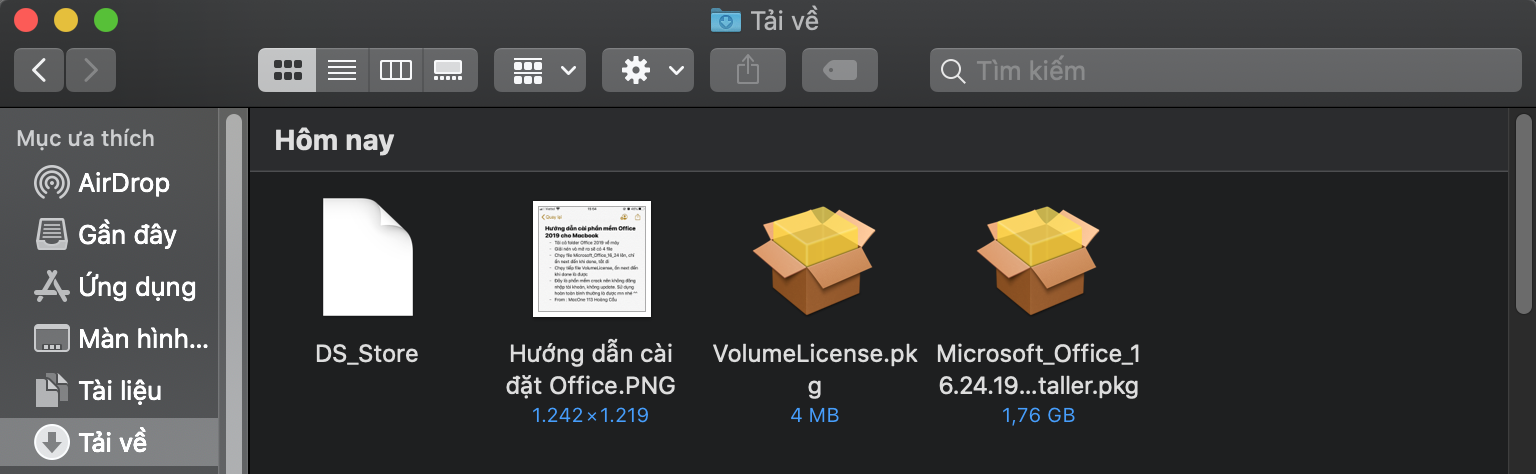Click the Ứng dụng applications icon
The image size is (1536, 474).
pos(51,287)
